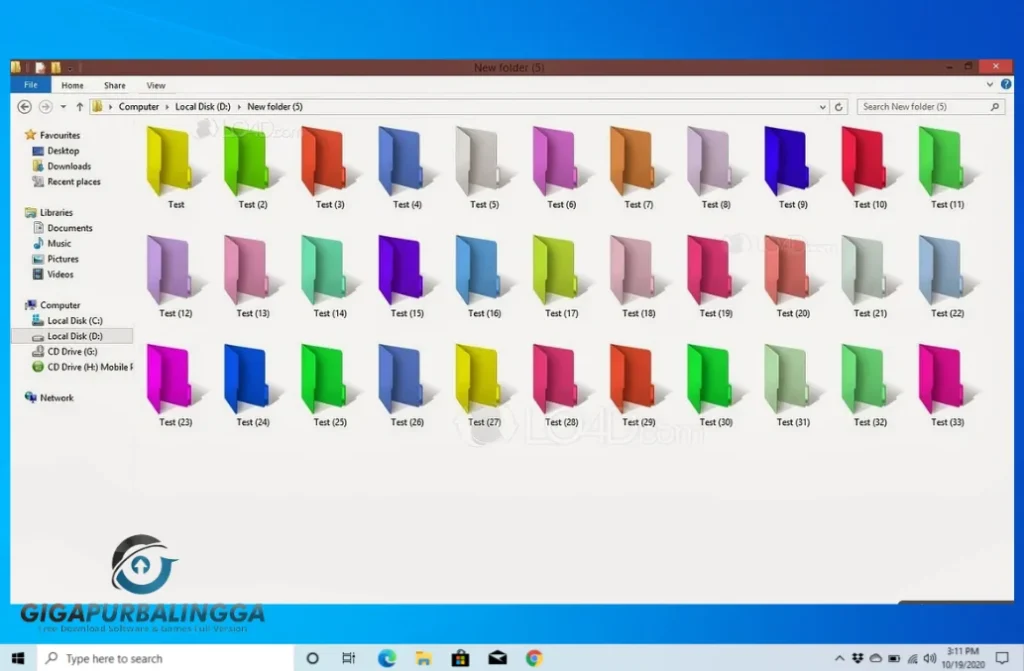Image resolution: width=1024 pixels, height=671 pixels.
Task: Select the Videos library
Action: click(58, 274)
